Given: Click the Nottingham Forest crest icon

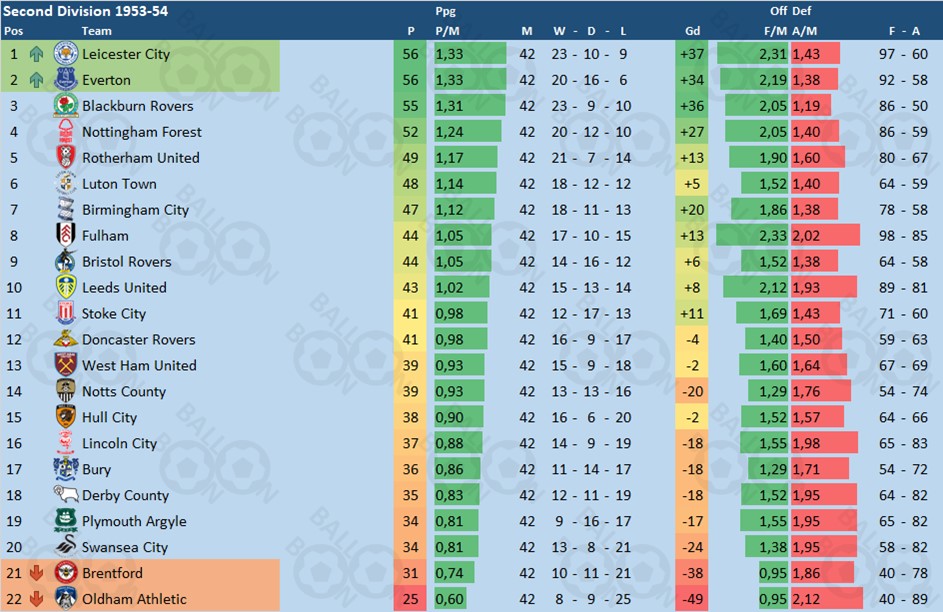Looking at the screenshot, I should (66, 132).
